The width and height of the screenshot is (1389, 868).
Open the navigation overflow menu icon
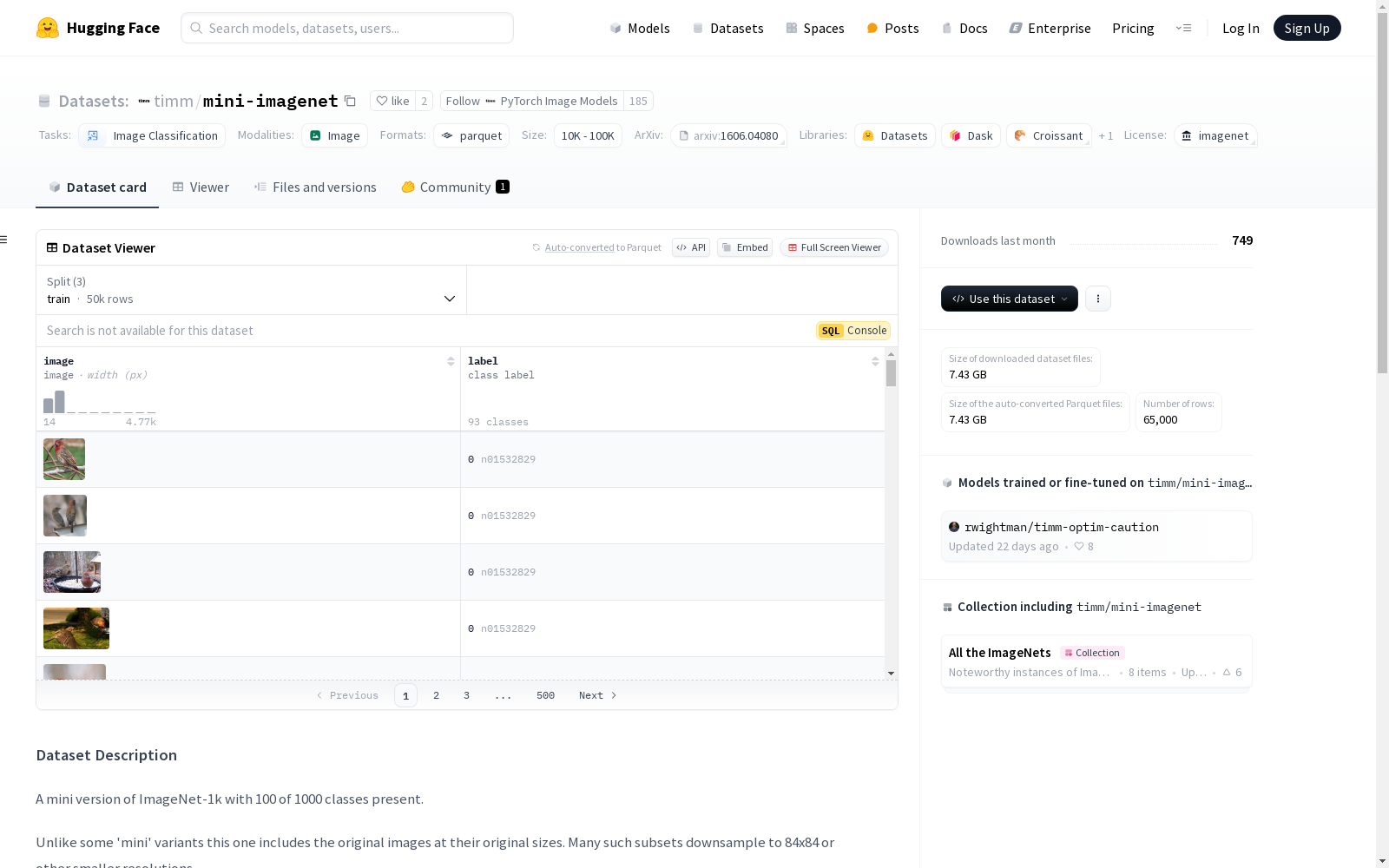pos(1183,28)
